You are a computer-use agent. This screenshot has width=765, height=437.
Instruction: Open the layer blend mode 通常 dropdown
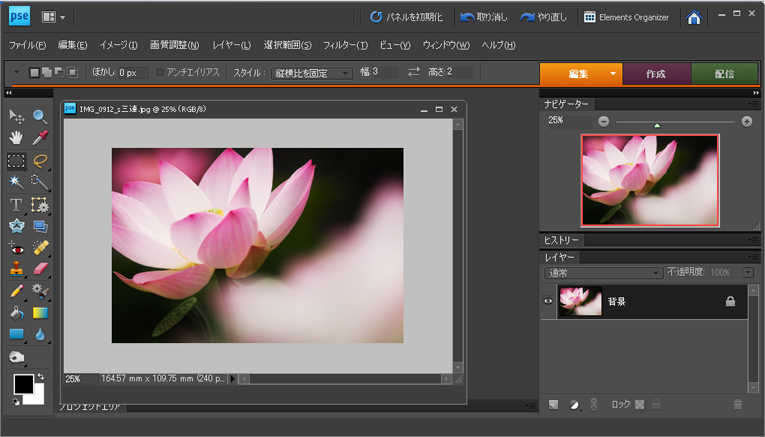pos(603,273)
